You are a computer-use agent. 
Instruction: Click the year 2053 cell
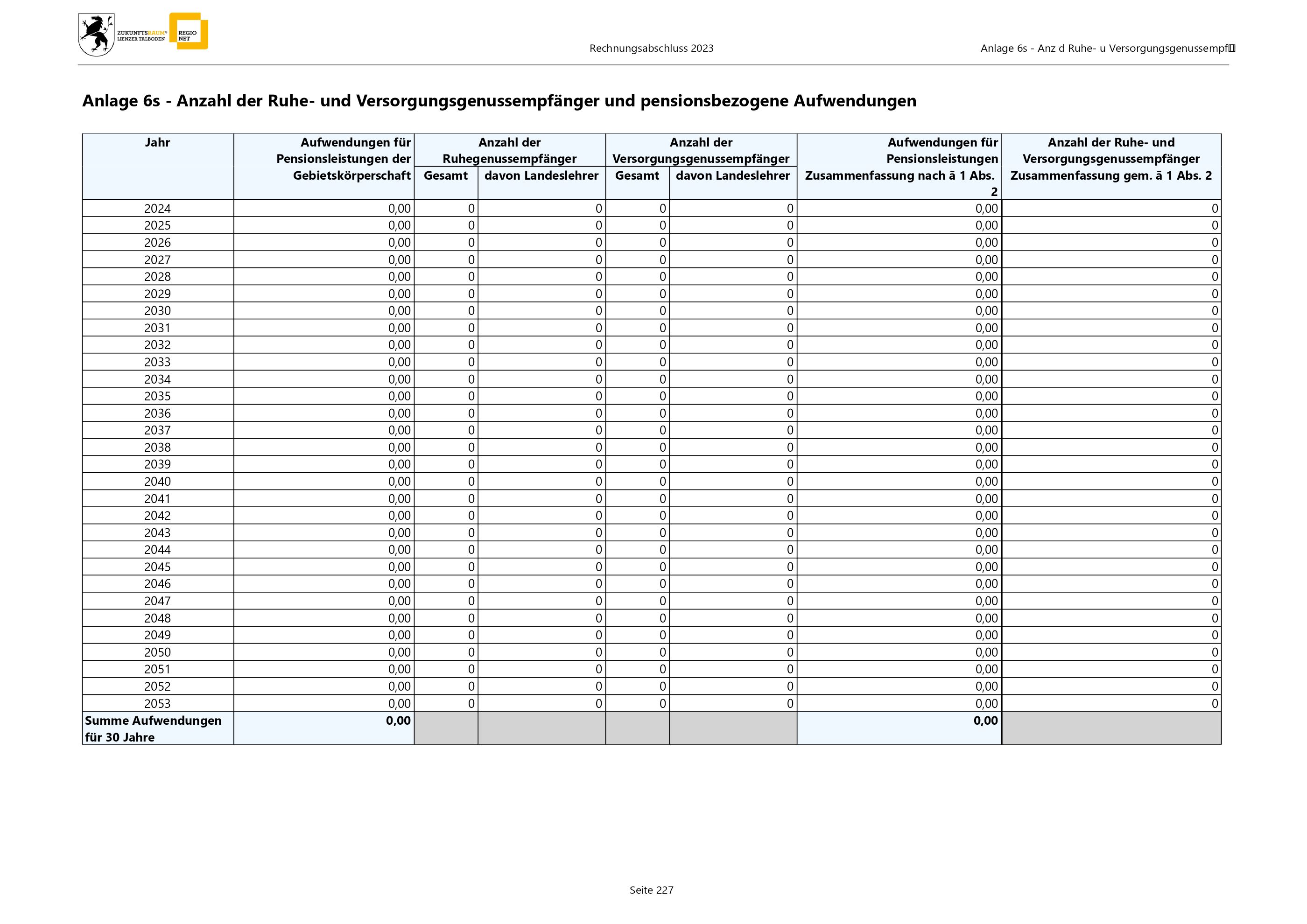[158, 704]
